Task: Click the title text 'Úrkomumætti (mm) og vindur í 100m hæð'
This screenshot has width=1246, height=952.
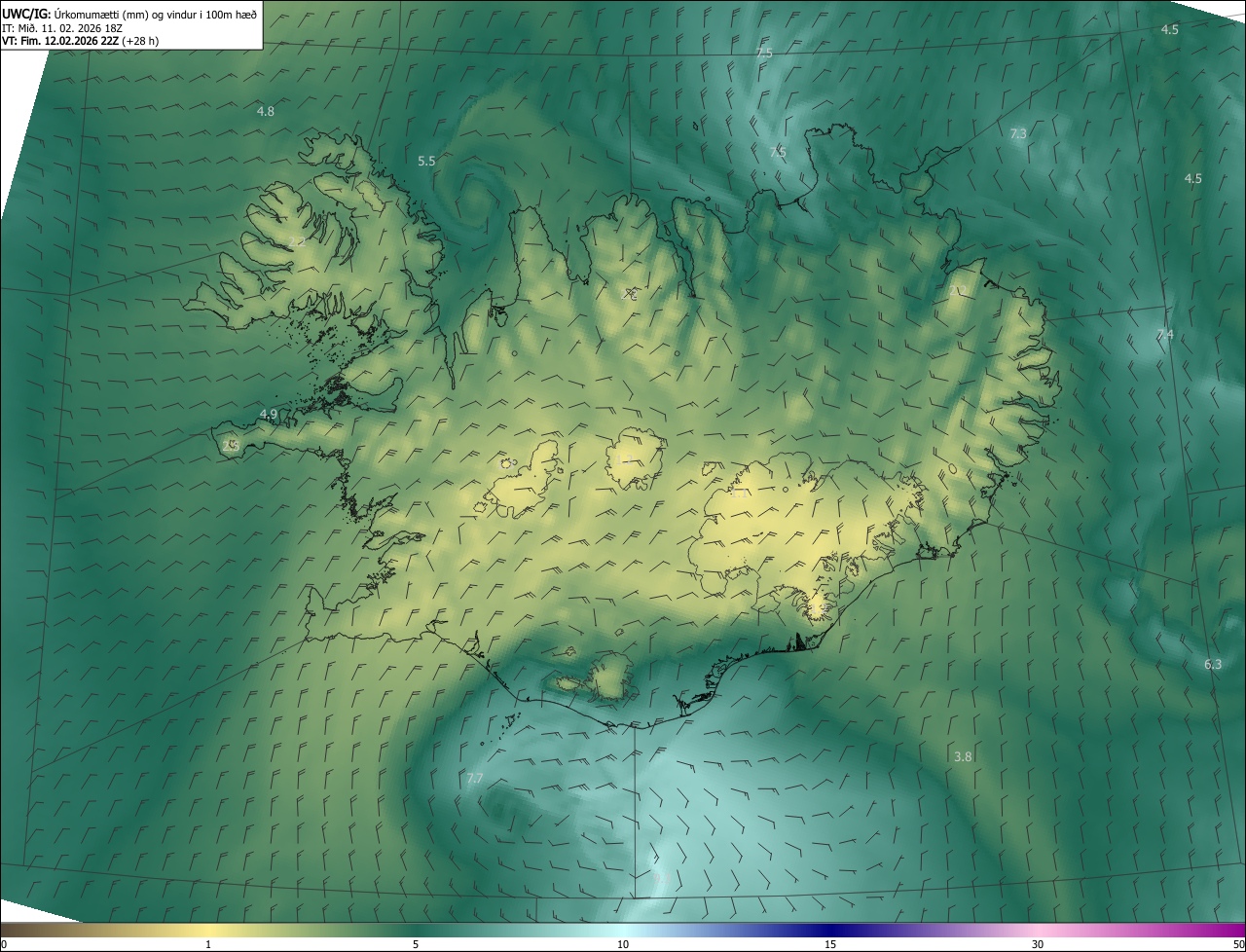Action: (156, 14)
